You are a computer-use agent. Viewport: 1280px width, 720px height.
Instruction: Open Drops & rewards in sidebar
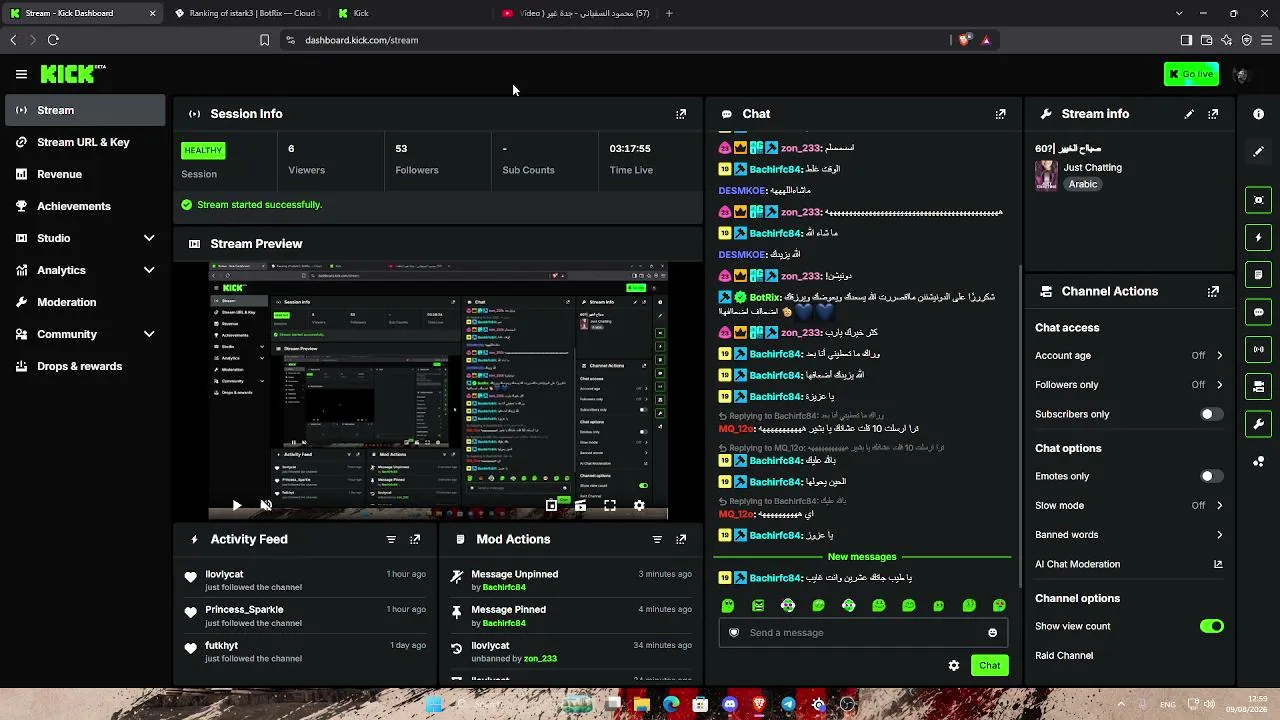click(85, 366)
